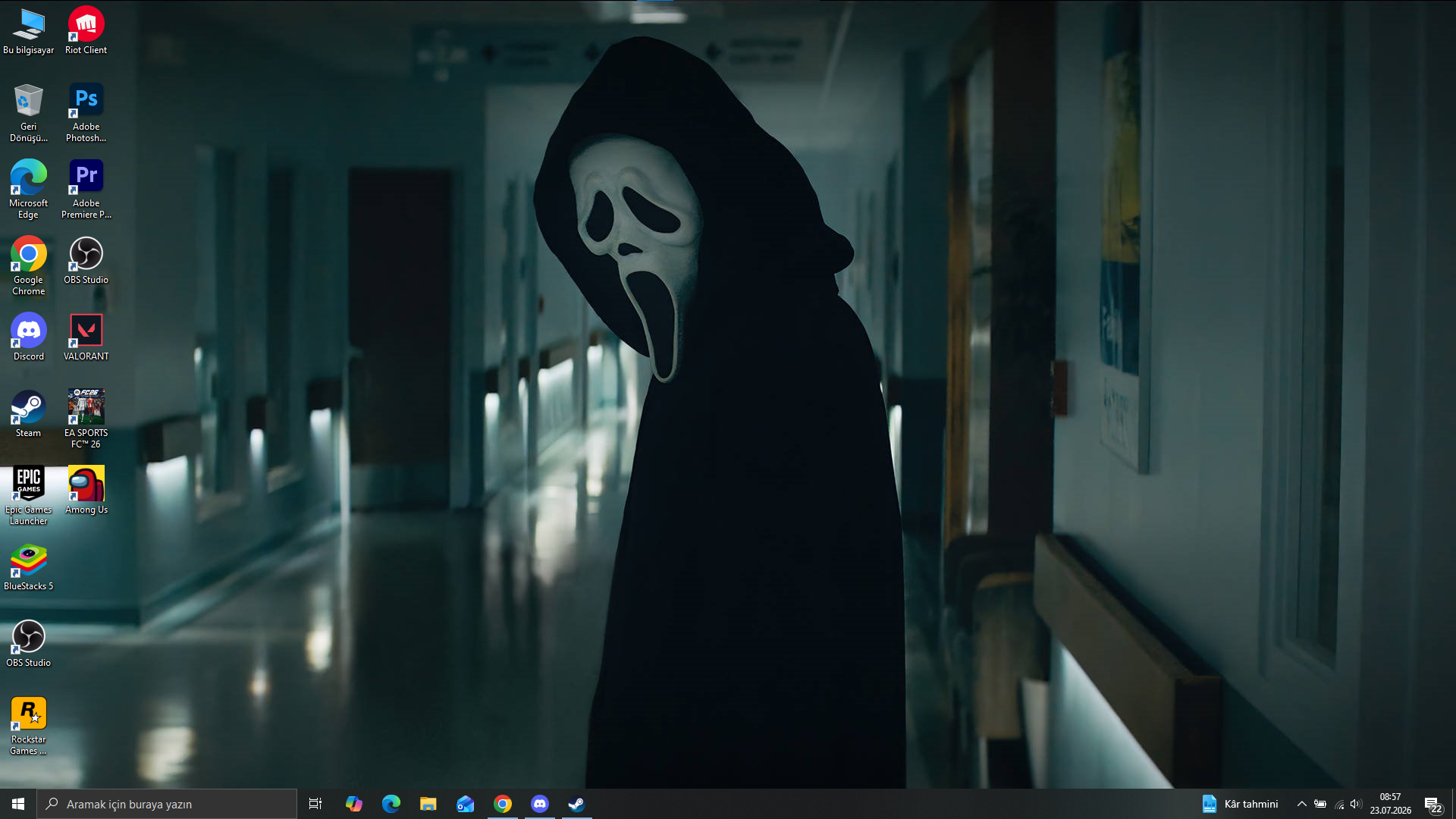
Task: Open Outlook from the taskbar
Action: click(466, 804)
